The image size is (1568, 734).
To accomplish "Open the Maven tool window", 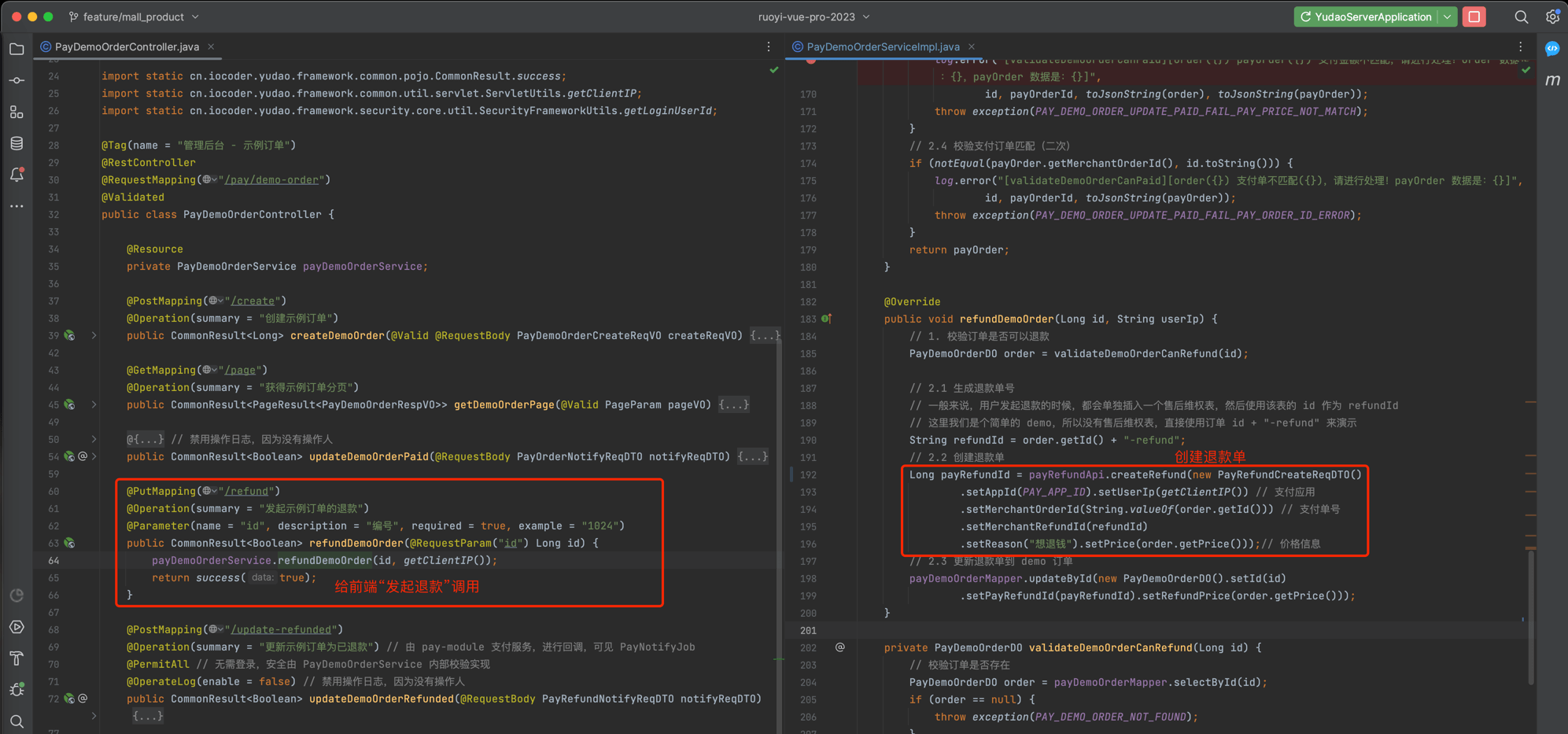I will pos(1552,80).
